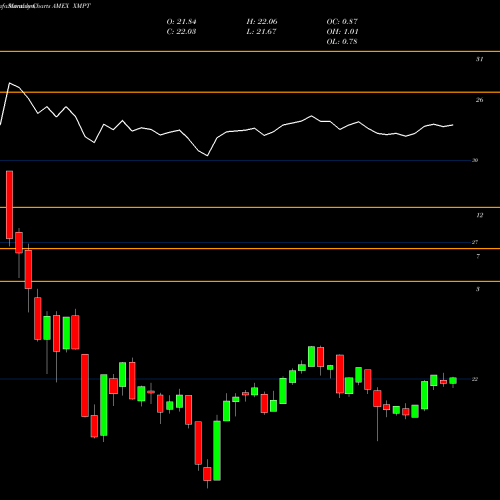Click the 31 axis label

(479, 59)
